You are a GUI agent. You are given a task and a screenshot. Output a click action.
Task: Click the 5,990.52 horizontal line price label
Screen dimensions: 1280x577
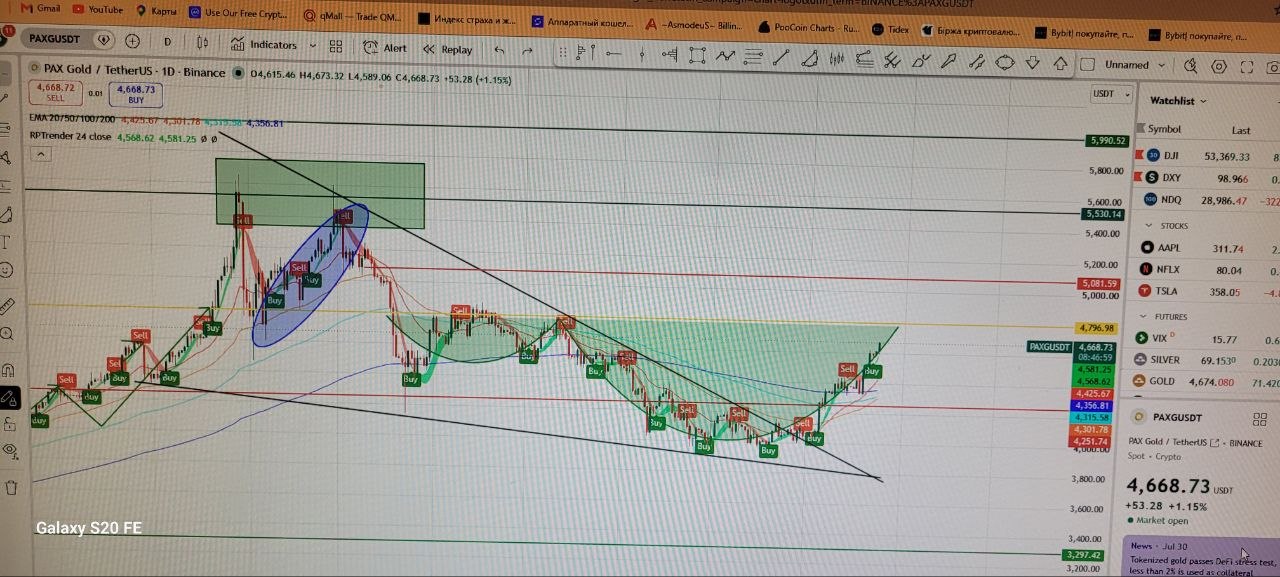point(1106,141)
